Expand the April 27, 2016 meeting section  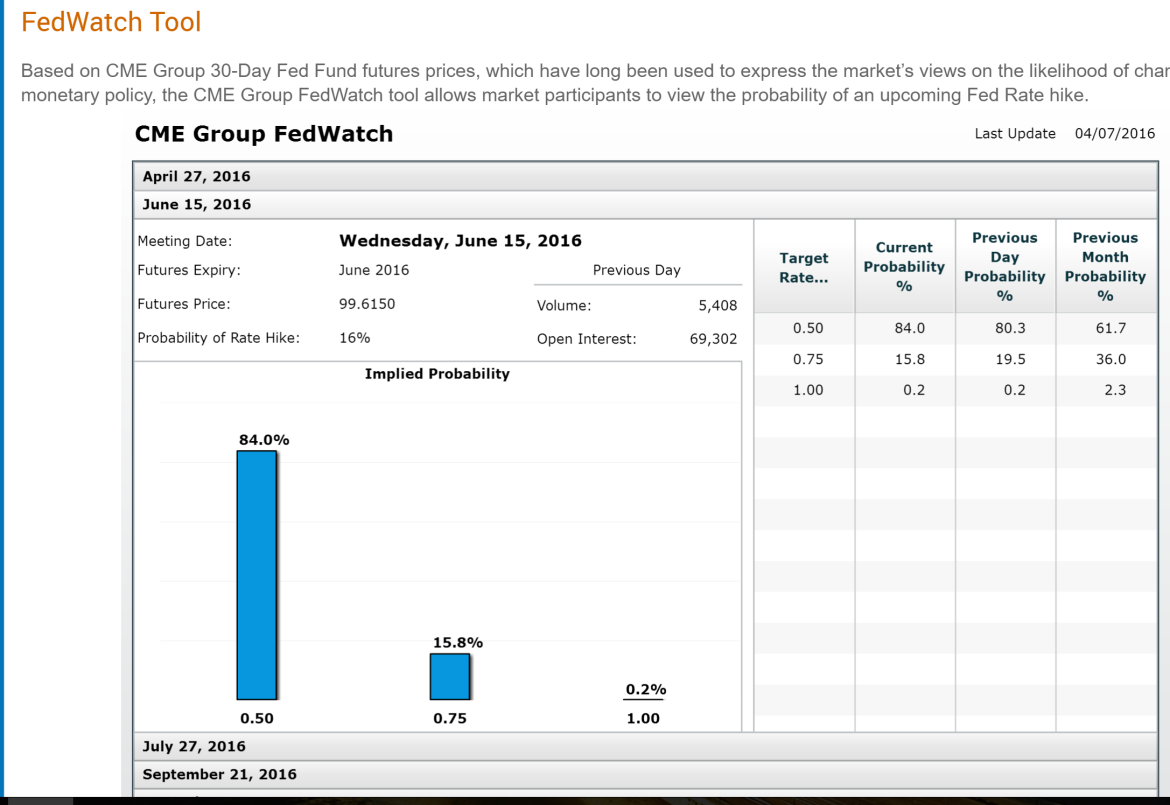click(x=645, y=177)
